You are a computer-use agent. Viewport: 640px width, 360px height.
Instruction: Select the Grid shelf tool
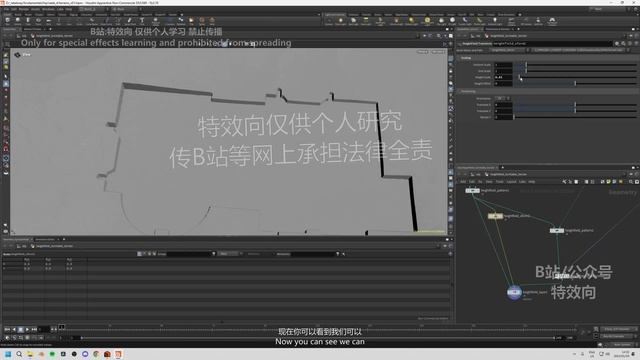(x=49, y=20)
